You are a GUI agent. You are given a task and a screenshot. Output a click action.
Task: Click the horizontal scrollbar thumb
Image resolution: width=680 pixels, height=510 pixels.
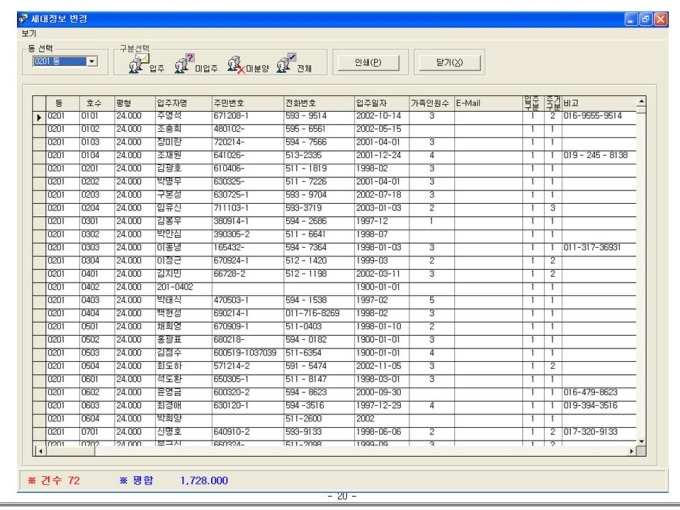70,451
